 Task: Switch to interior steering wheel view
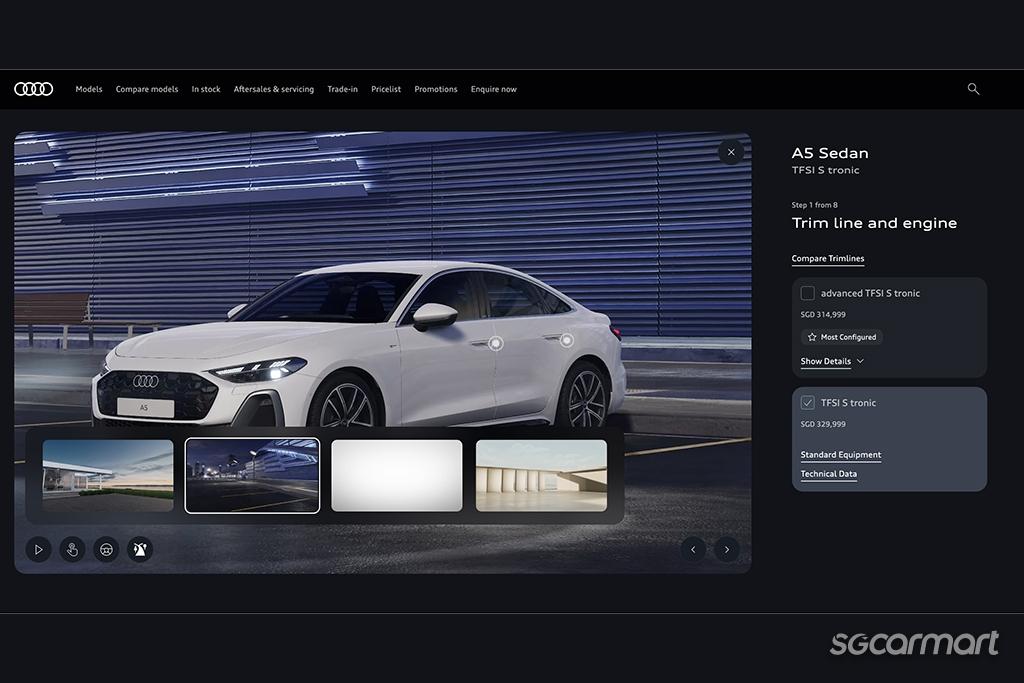click(106, 549)
